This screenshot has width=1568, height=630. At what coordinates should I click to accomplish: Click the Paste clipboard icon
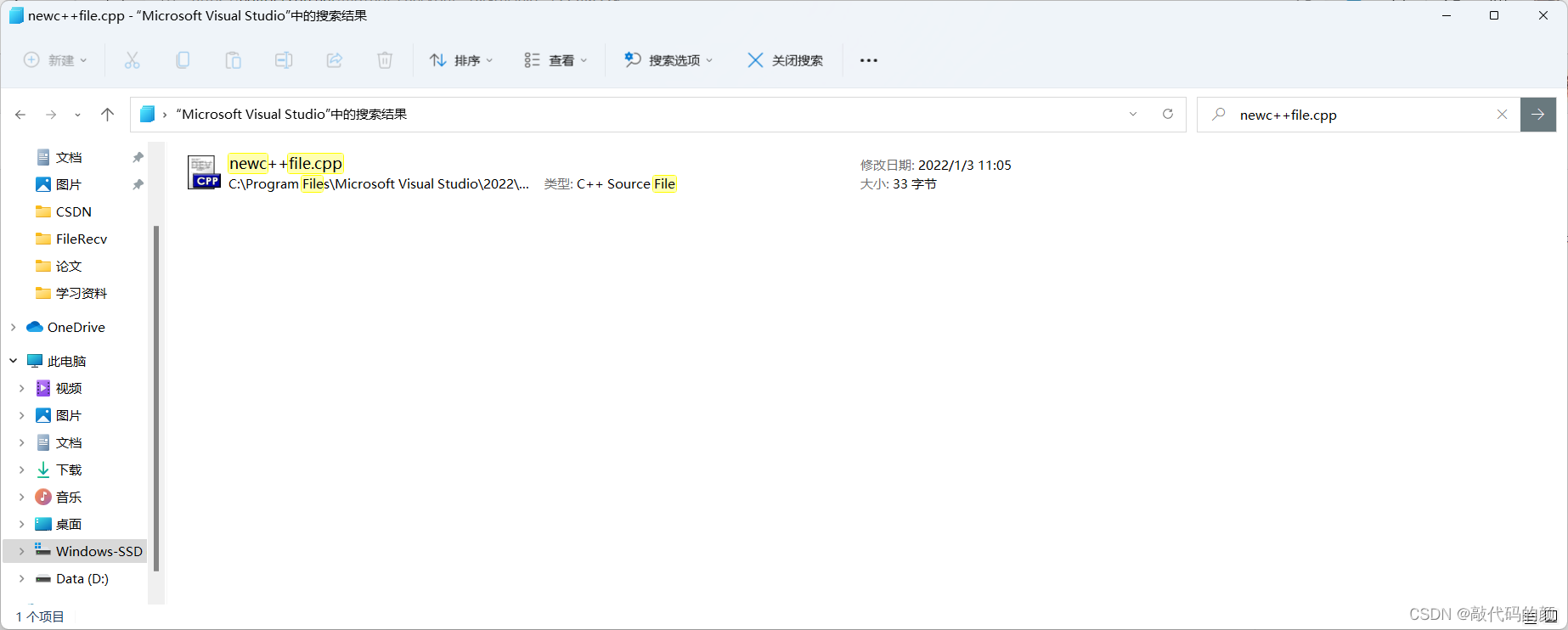233,60
